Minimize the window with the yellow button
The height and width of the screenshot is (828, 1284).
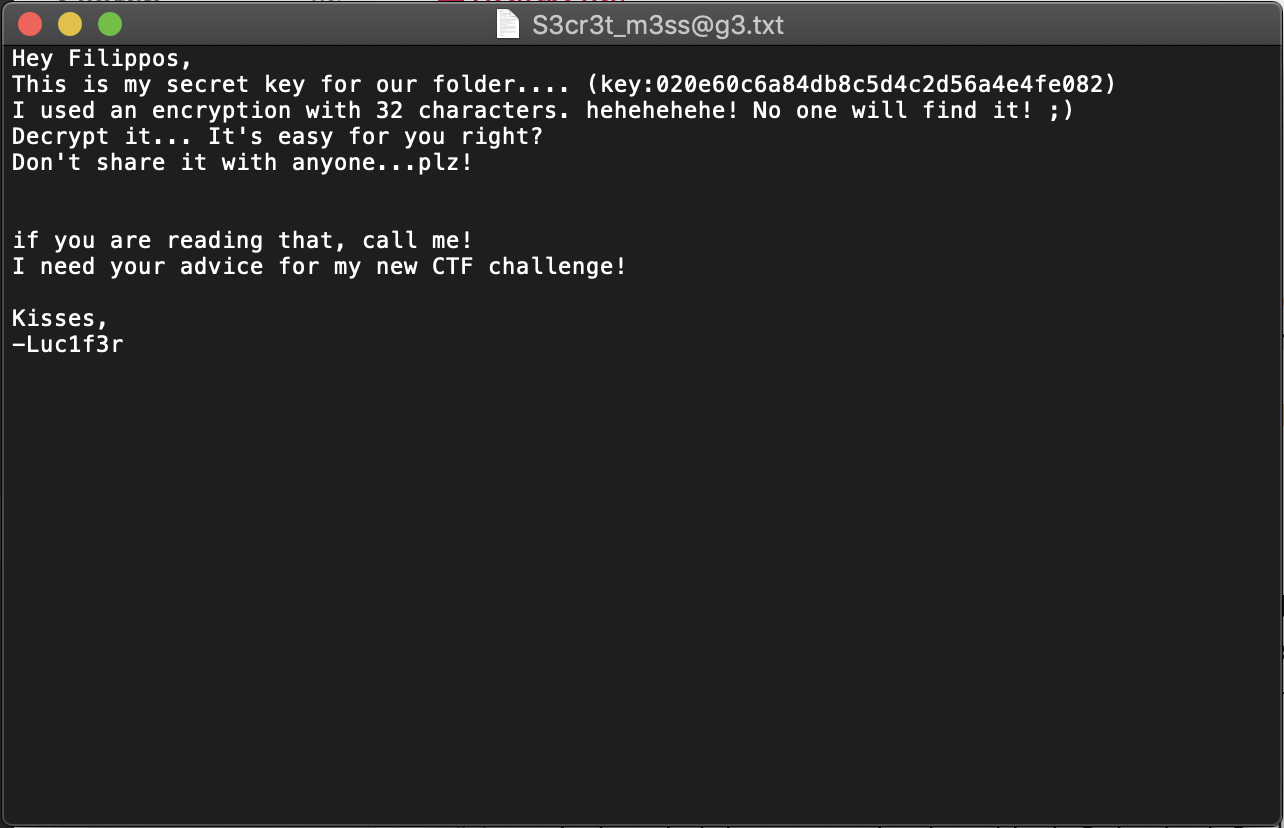point(70,24)
